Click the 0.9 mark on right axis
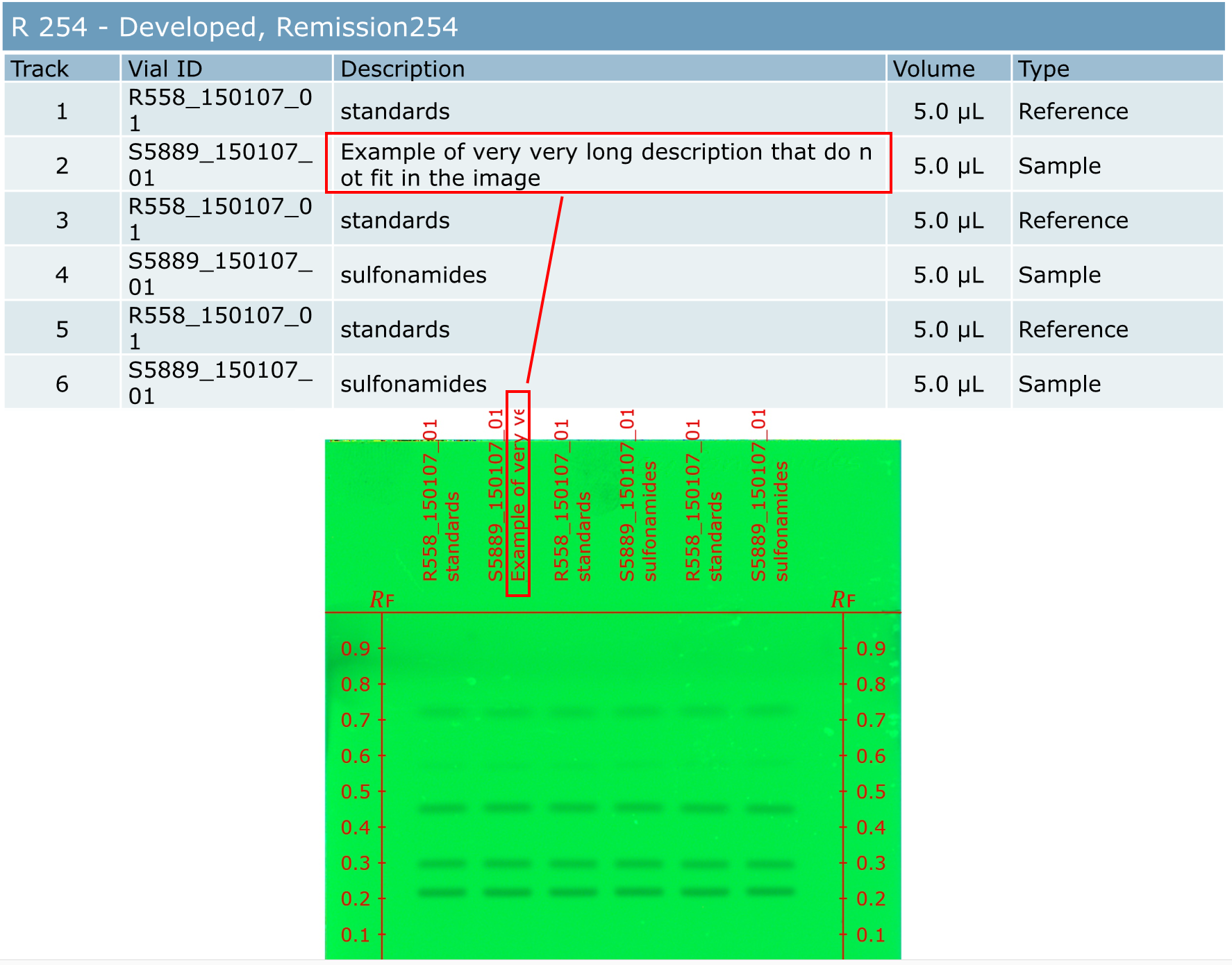 click(x=871, y=648)
